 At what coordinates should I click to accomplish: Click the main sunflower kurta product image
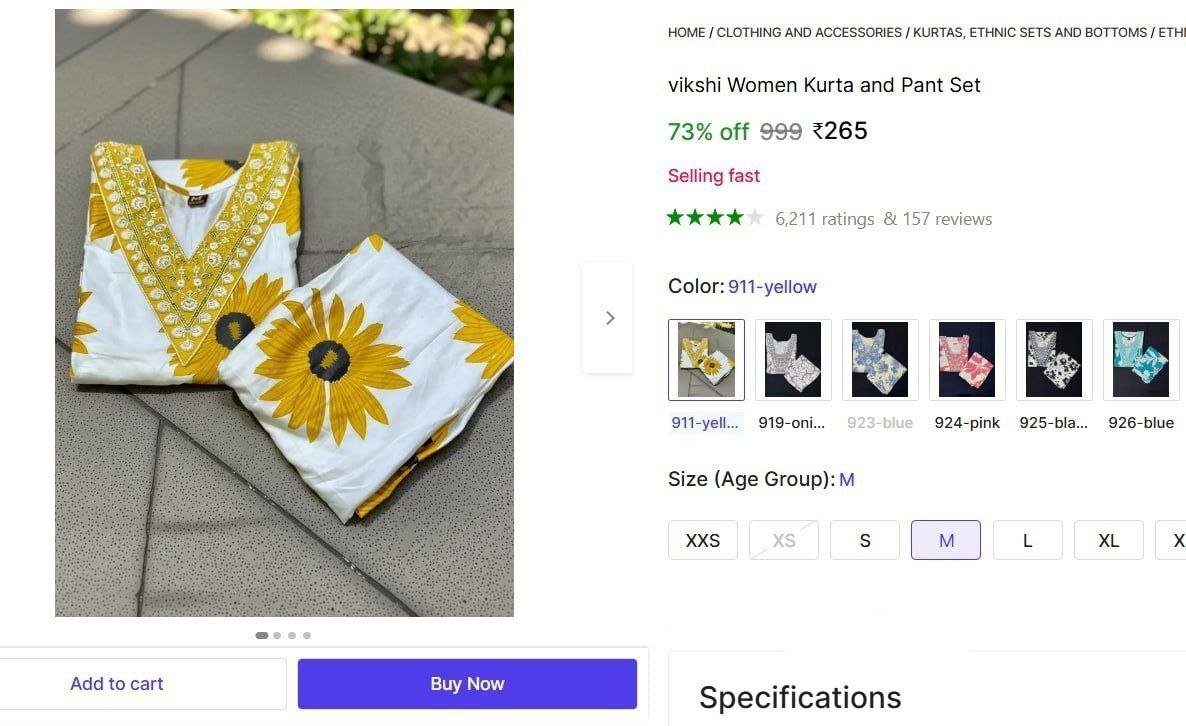(x=284, y=312)
